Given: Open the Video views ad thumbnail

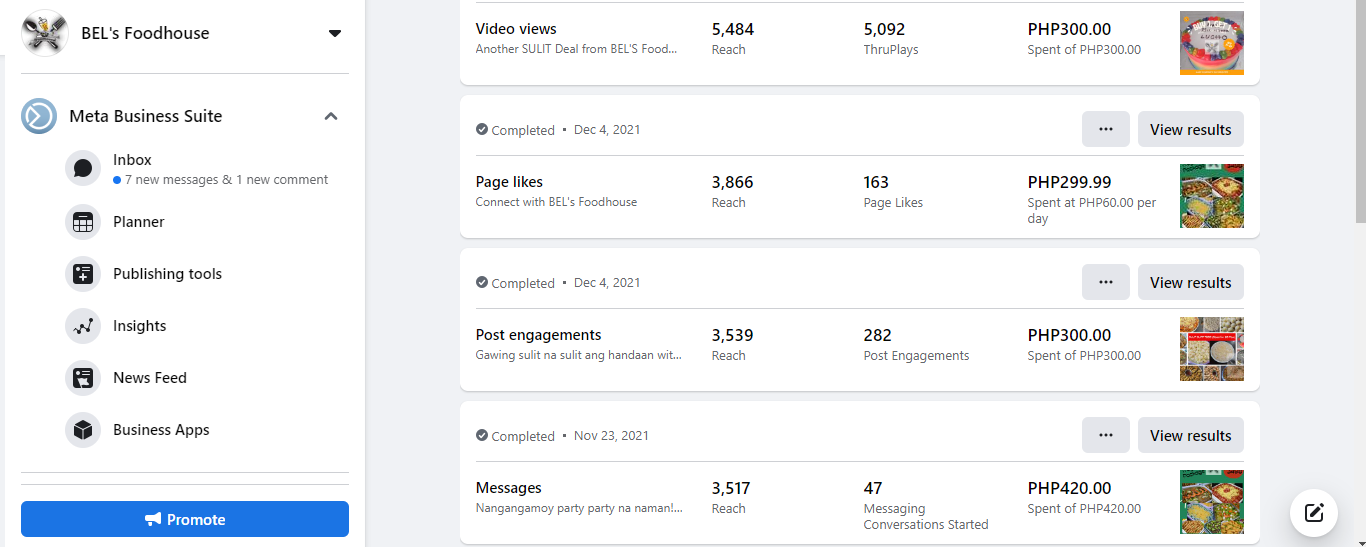Looking at the screenshot, I should point(1211,43).
